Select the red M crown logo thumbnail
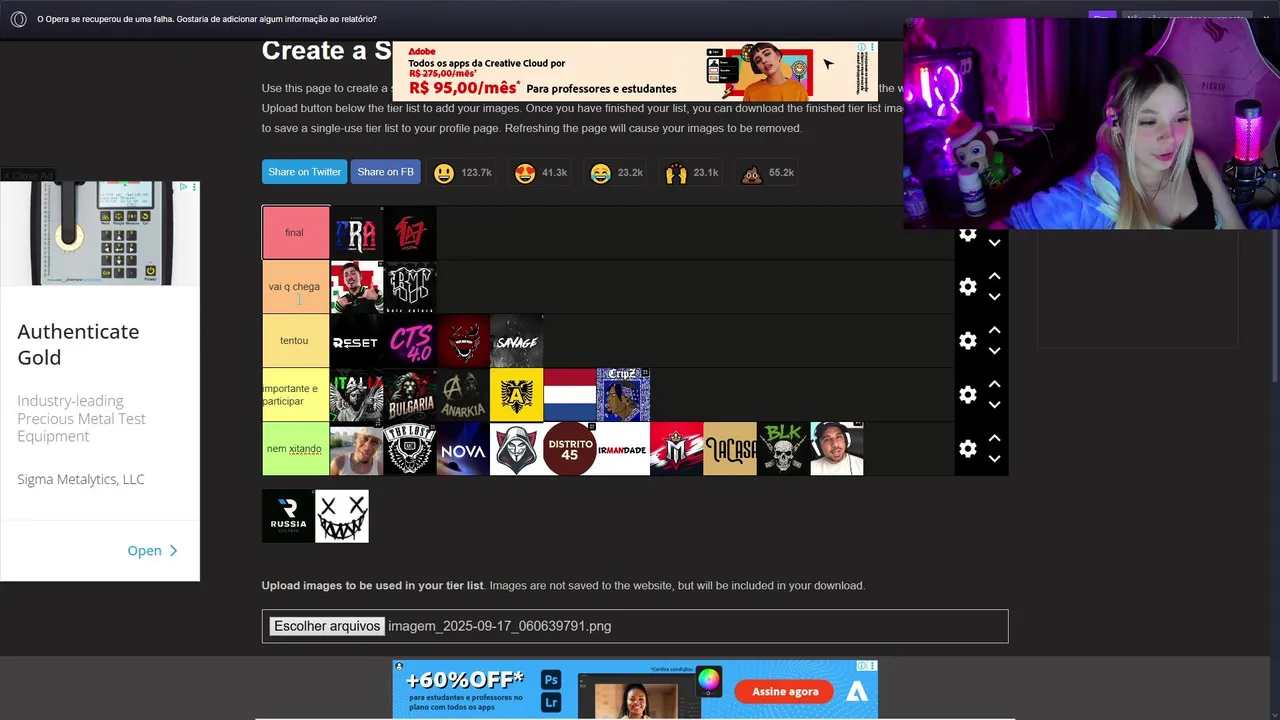The height and width of the screenshot is (720, 1280). 676,449
